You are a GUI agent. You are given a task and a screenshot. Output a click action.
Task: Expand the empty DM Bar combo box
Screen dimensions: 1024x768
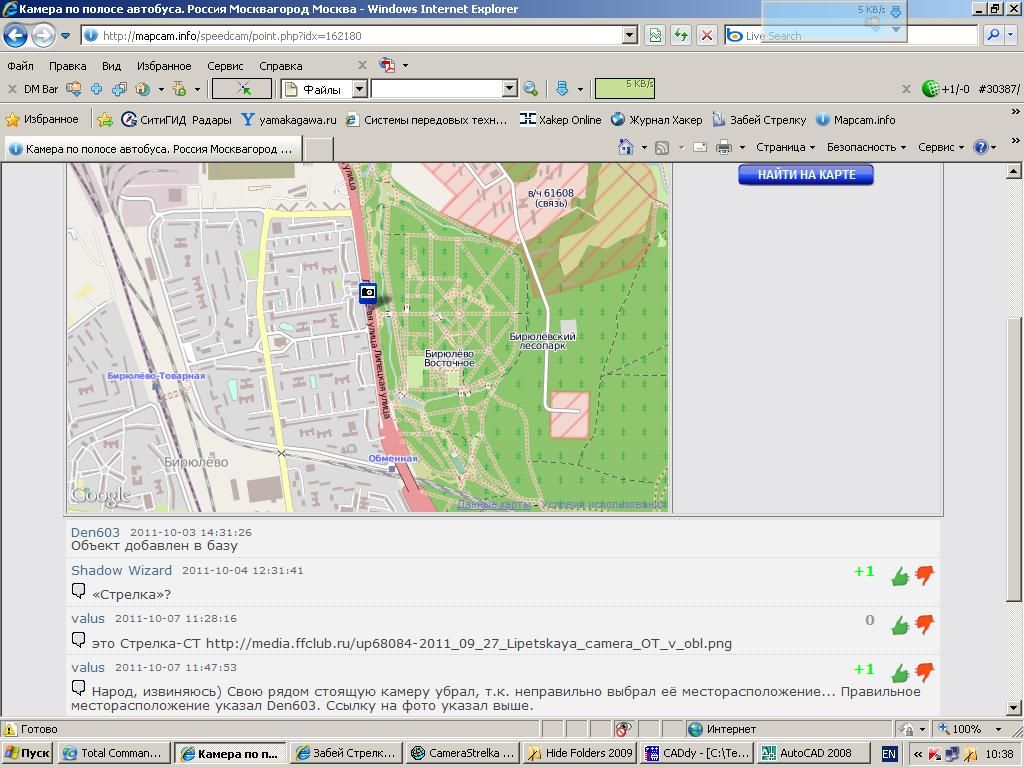click(x=510, y=89)
